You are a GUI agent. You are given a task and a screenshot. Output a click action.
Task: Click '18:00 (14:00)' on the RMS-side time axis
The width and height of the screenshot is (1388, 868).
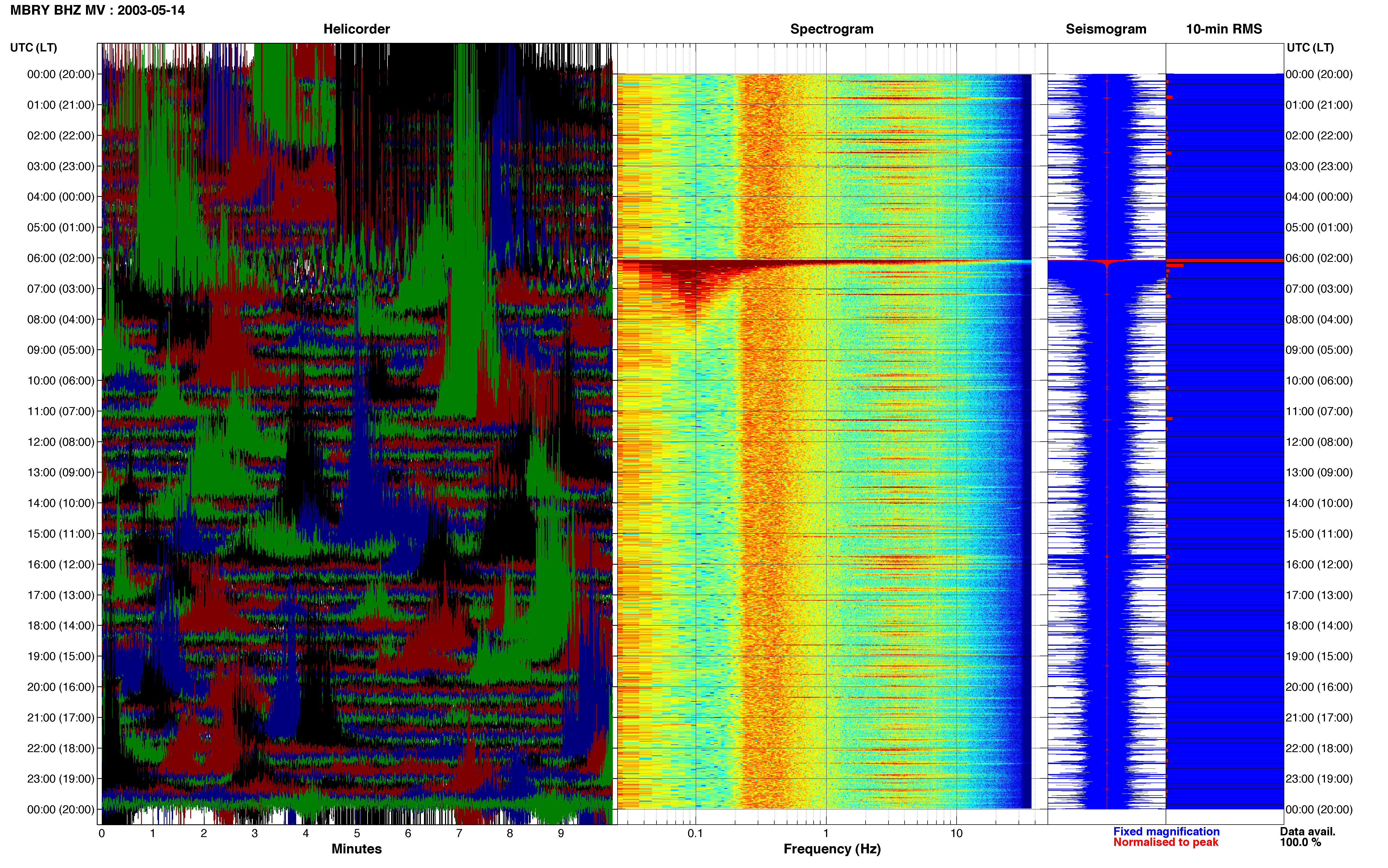coord(1319,626)
